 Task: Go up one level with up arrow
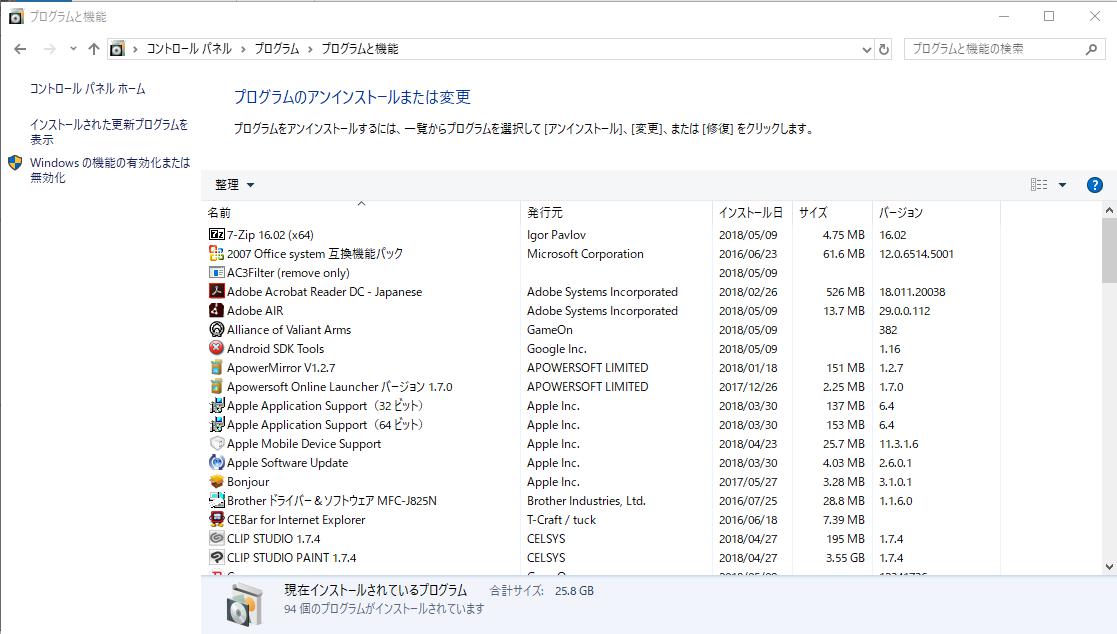94,49
